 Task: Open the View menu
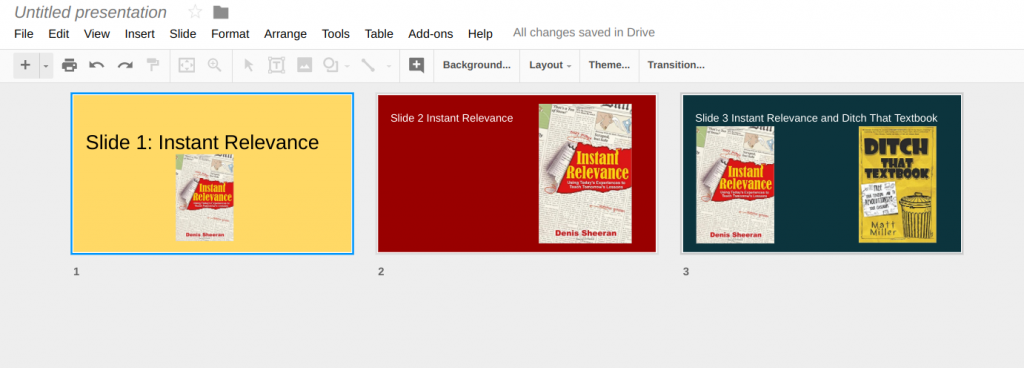(97, 34)
